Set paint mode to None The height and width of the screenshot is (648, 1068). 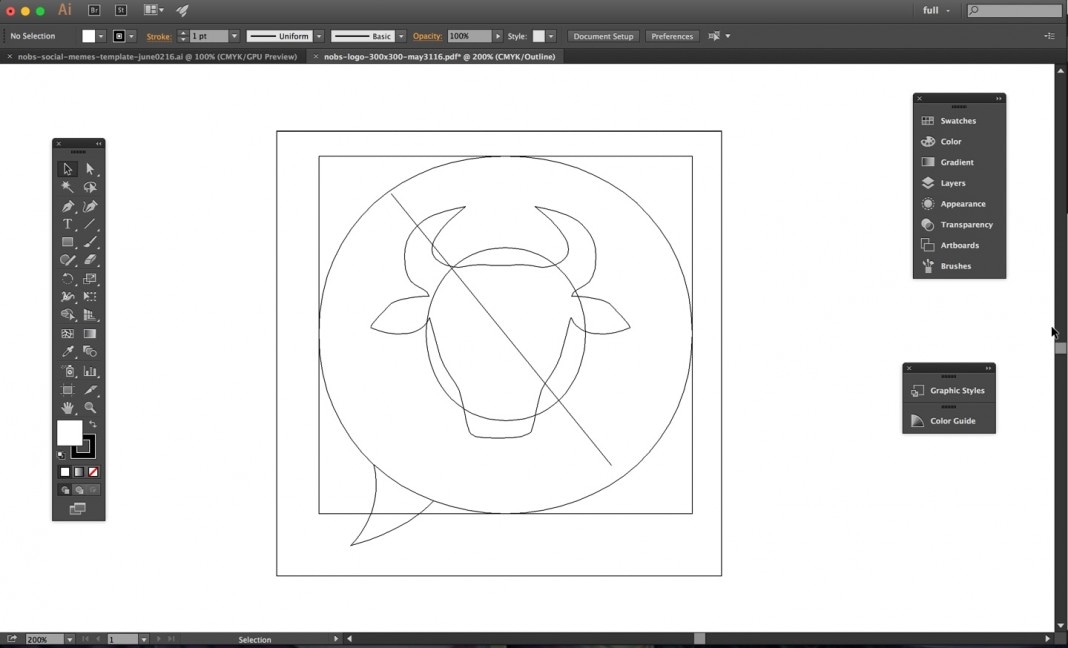[x=93, y=472]
